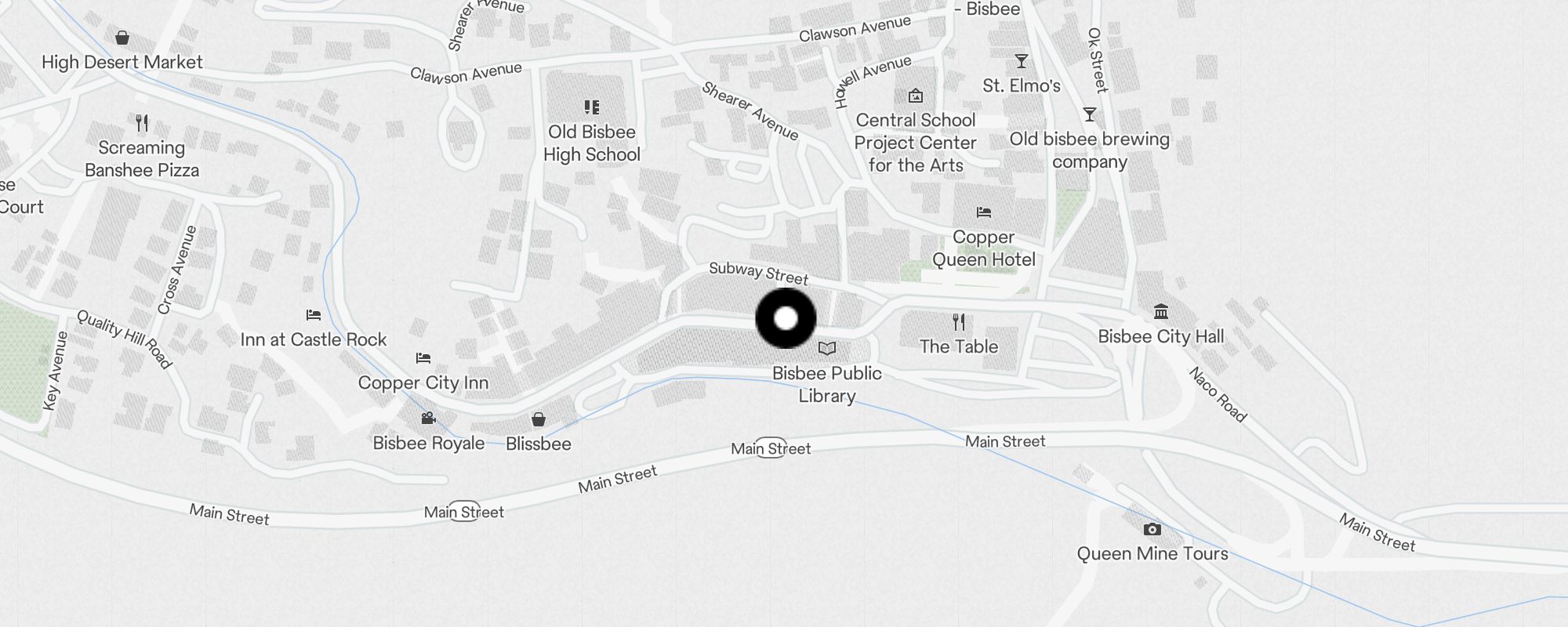Click the Copper City Inn bed icon
The height and width of the screenshot is (627, 1568).
(x=423, y=358)
